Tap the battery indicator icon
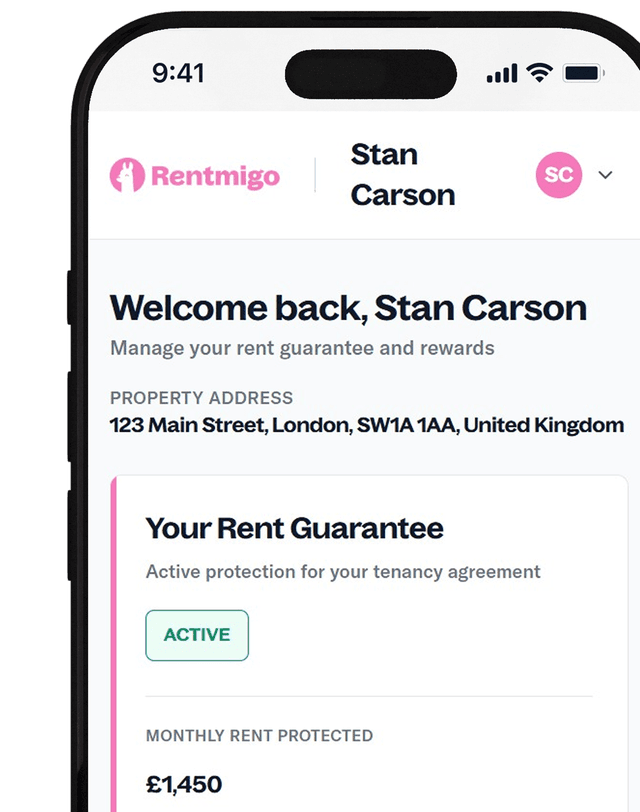The height and width of the screenshot is (812, 640). [x=584, y=73]
